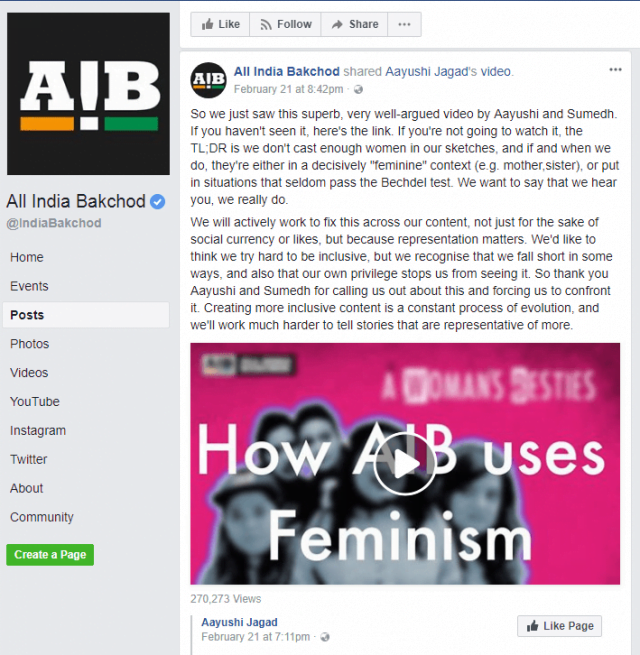
Task: Click the globe privacy icon by post date
Action: click(x=358, y=89)
